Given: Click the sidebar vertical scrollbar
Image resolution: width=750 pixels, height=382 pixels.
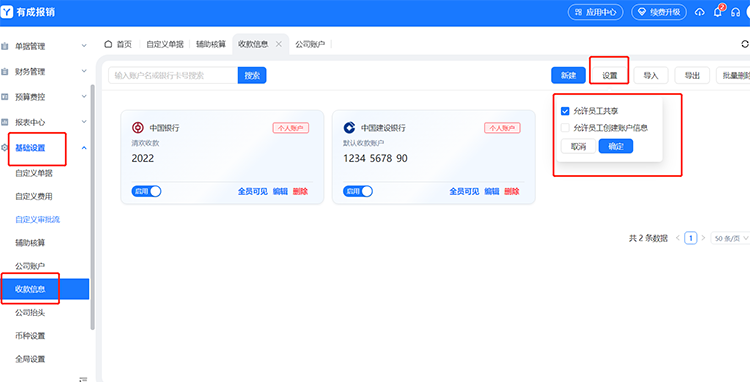Looking at the screenshot, I should pos(92,207).
